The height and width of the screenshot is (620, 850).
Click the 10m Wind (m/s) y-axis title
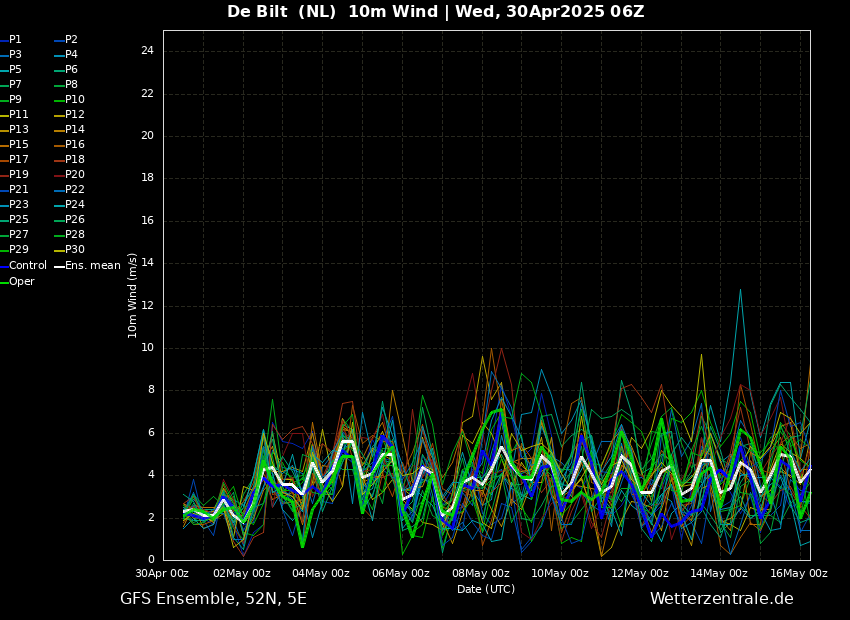tap(133, 295)
